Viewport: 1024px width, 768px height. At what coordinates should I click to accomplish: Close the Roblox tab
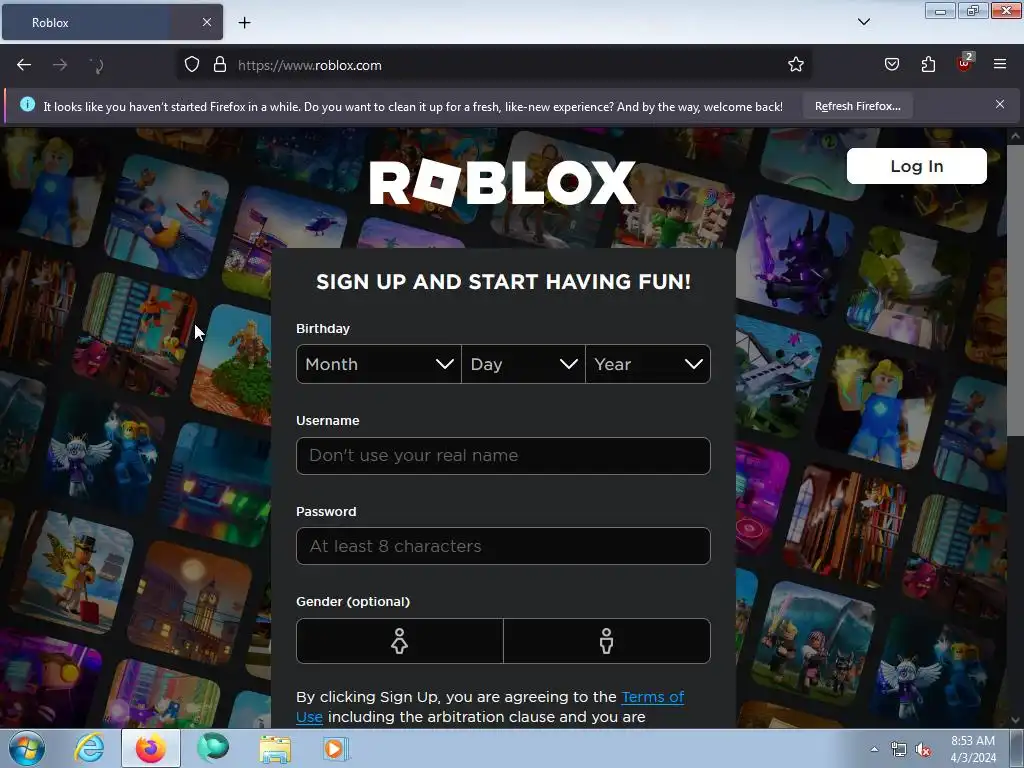[x=206, y=22]
